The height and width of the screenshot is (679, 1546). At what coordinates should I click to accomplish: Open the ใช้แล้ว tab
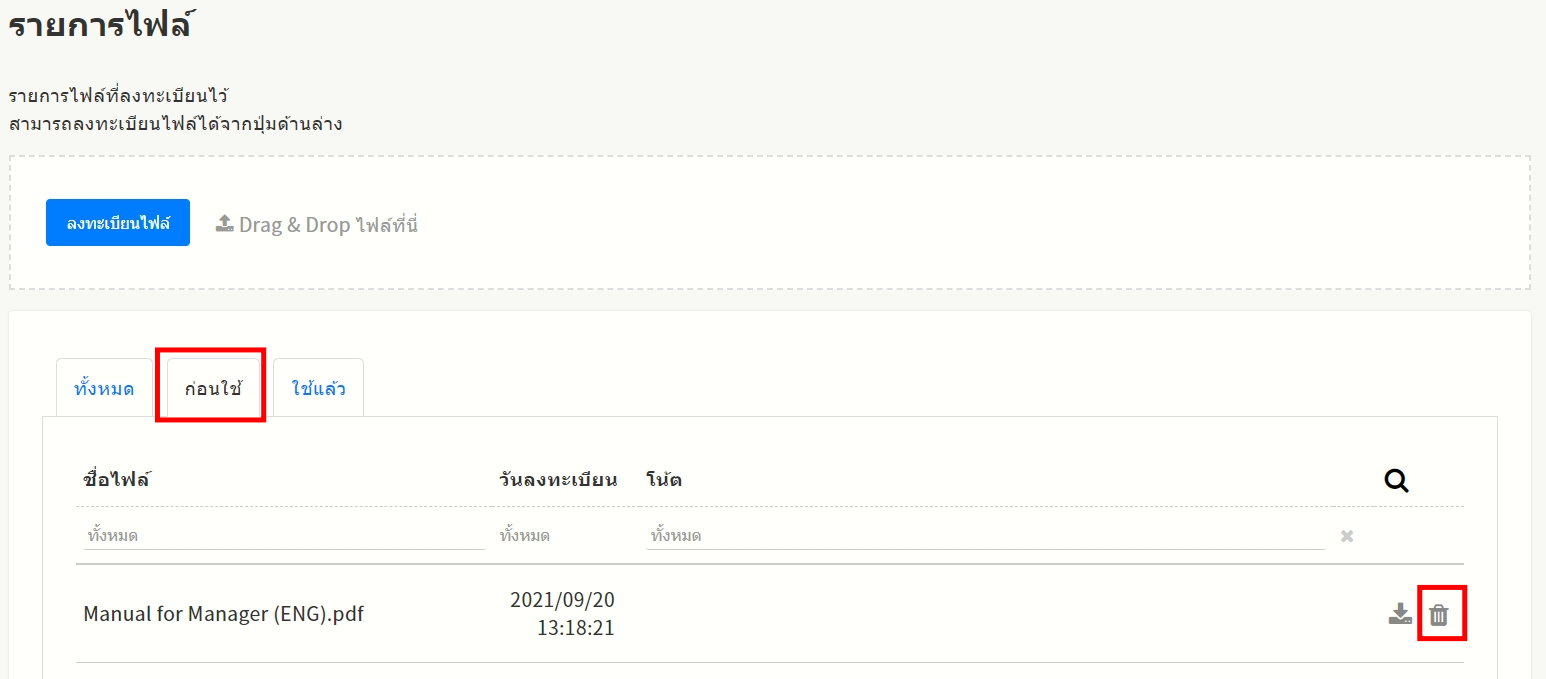pos(318,388)
